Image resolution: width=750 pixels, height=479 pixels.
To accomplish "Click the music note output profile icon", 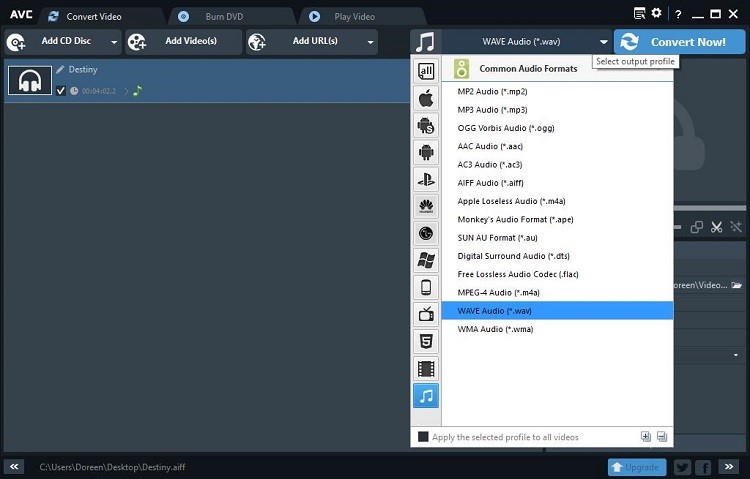I will [x=425, y=42].
